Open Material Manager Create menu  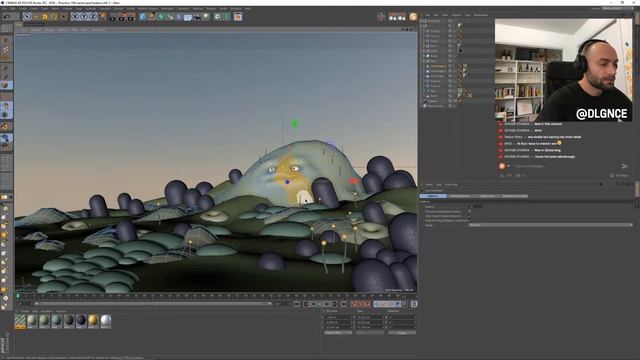(25, 311)
